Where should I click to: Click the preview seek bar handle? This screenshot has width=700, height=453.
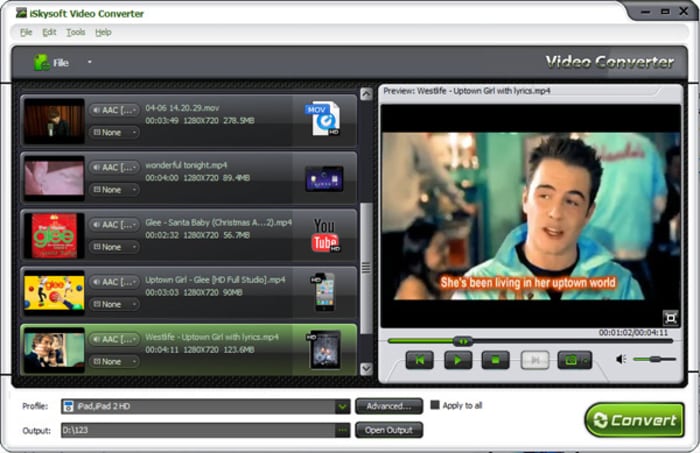point(461,341)
